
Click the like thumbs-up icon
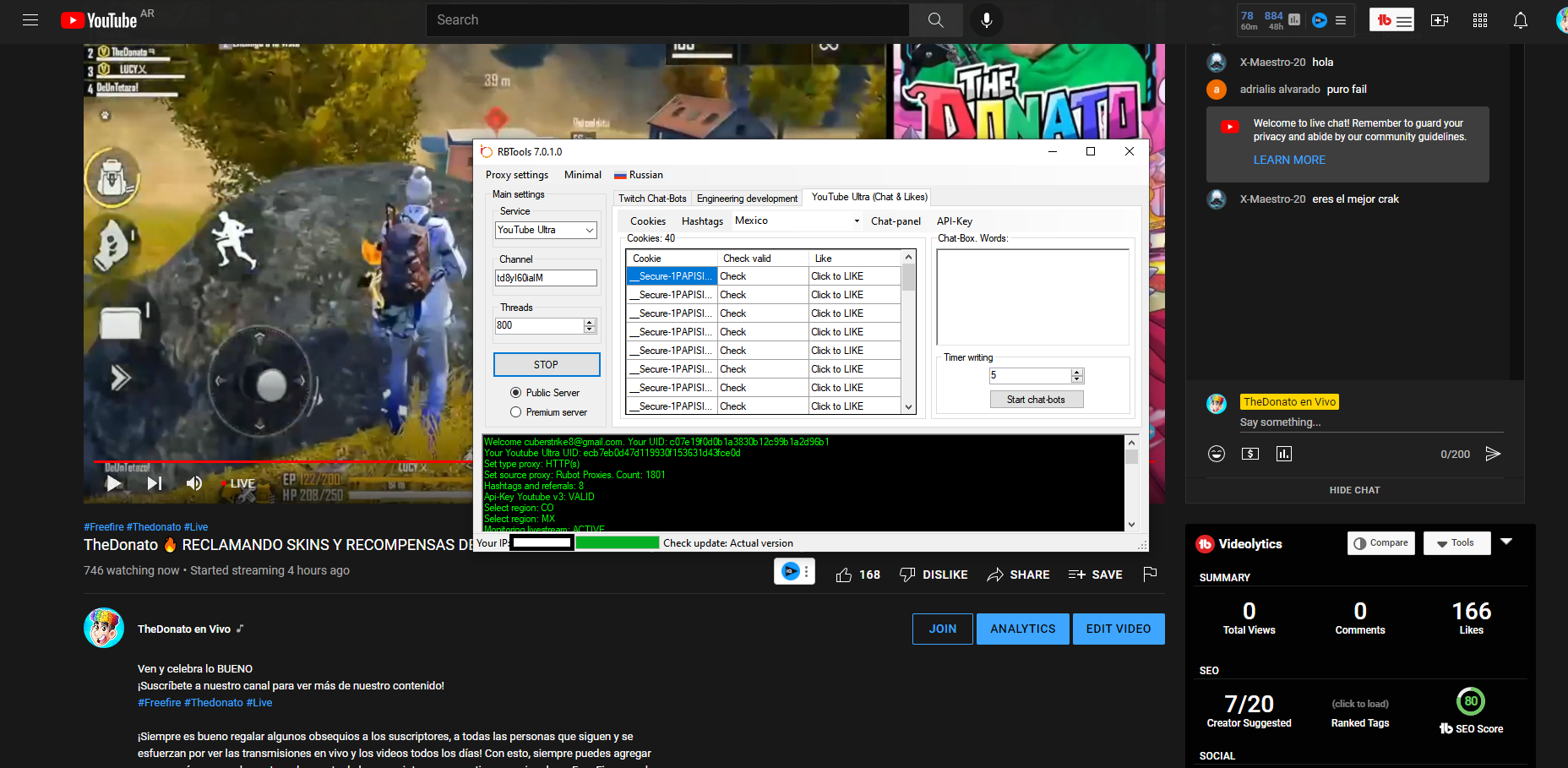[x=843, y=575]
